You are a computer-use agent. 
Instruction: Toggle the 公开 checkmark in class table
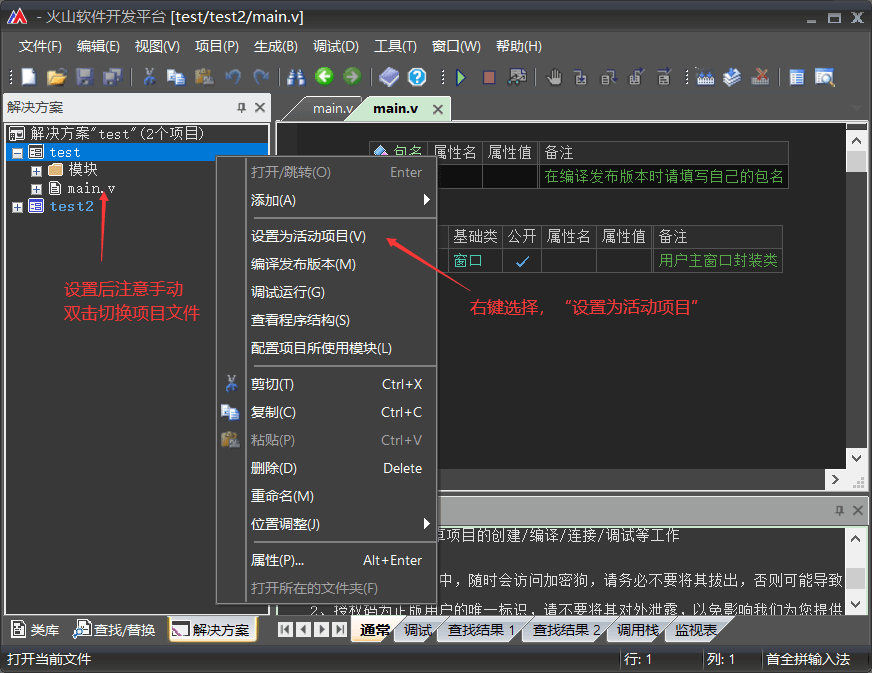tap(521, 262)
